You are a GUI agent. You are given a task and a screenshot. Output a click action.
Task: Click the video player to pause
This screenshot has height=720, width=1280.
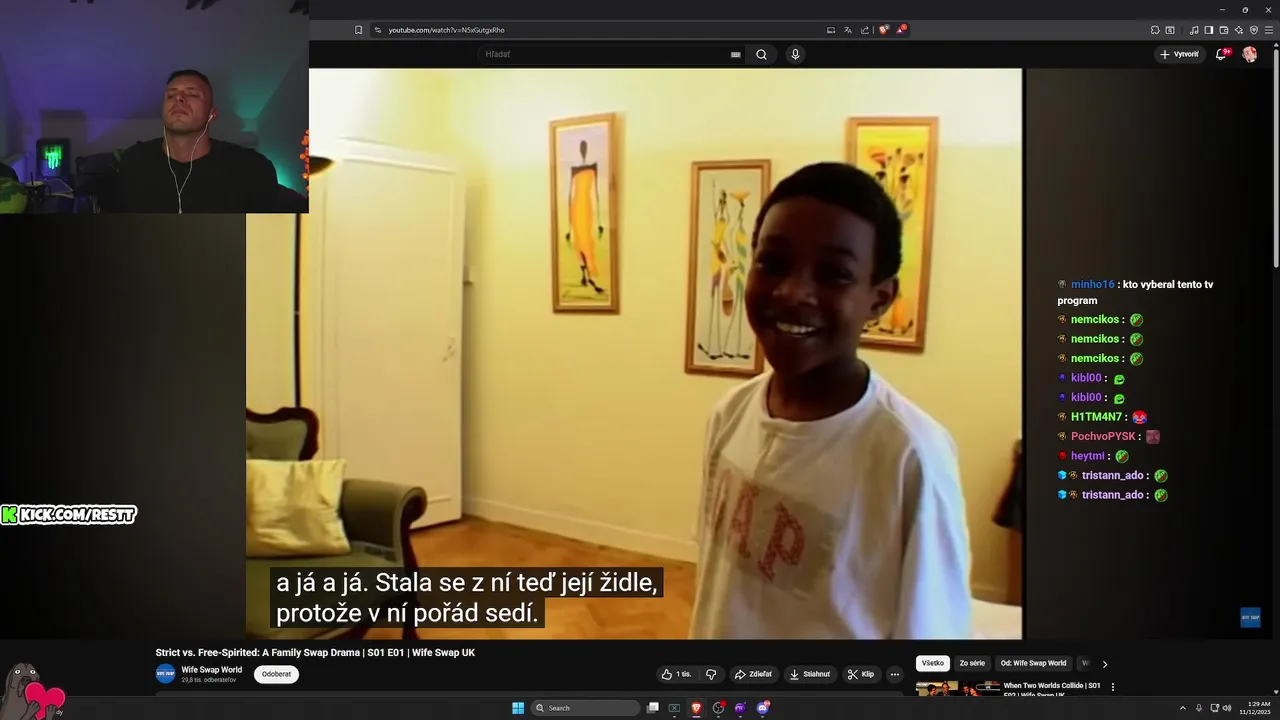[634, 354]
